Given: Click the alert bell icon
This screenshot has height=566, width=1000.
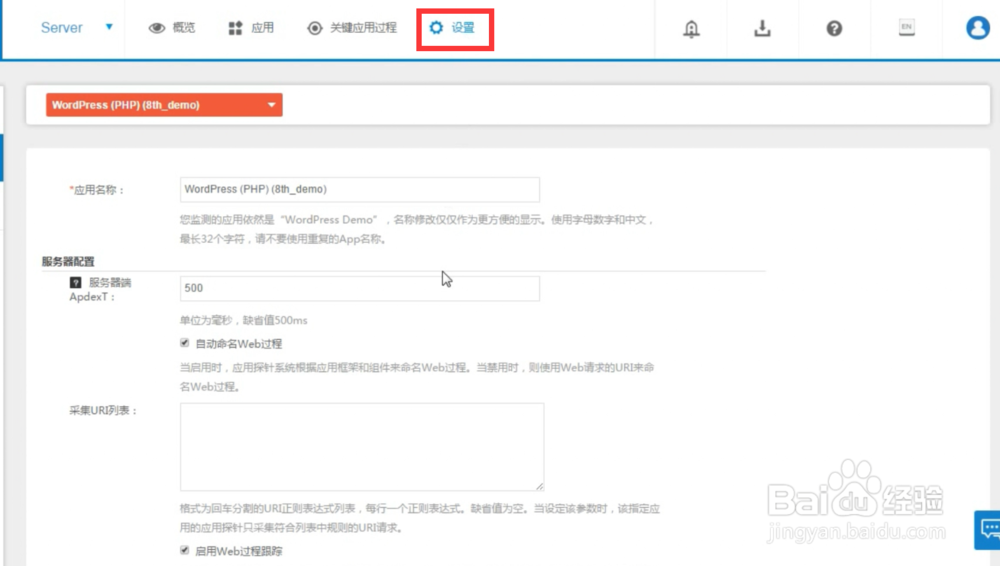Looking at the screenshot, I should [691, 29].
